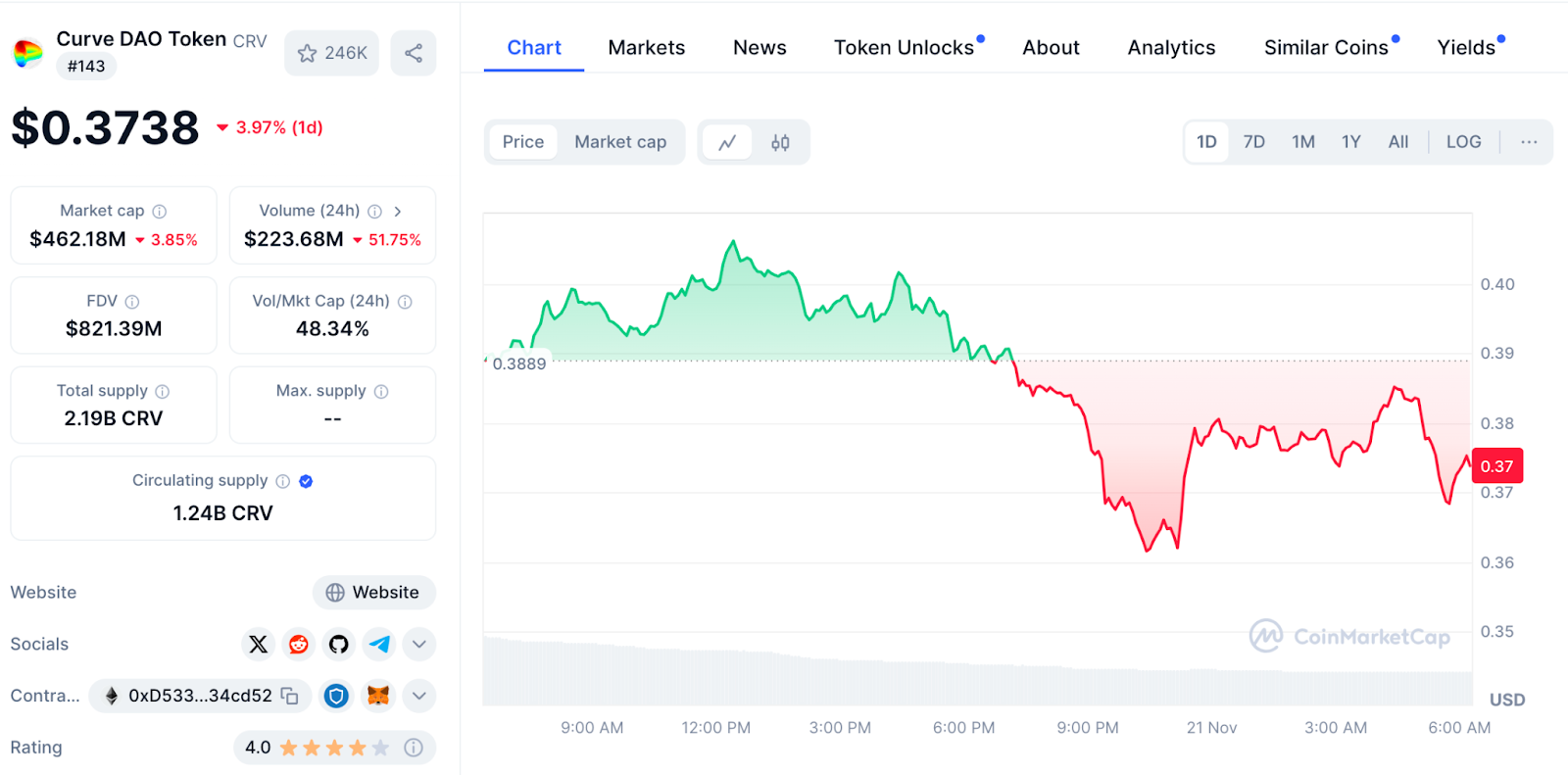Click the blue shield security icon
The width and height of the screenshot is (1568, 775).
coord(336,696)
